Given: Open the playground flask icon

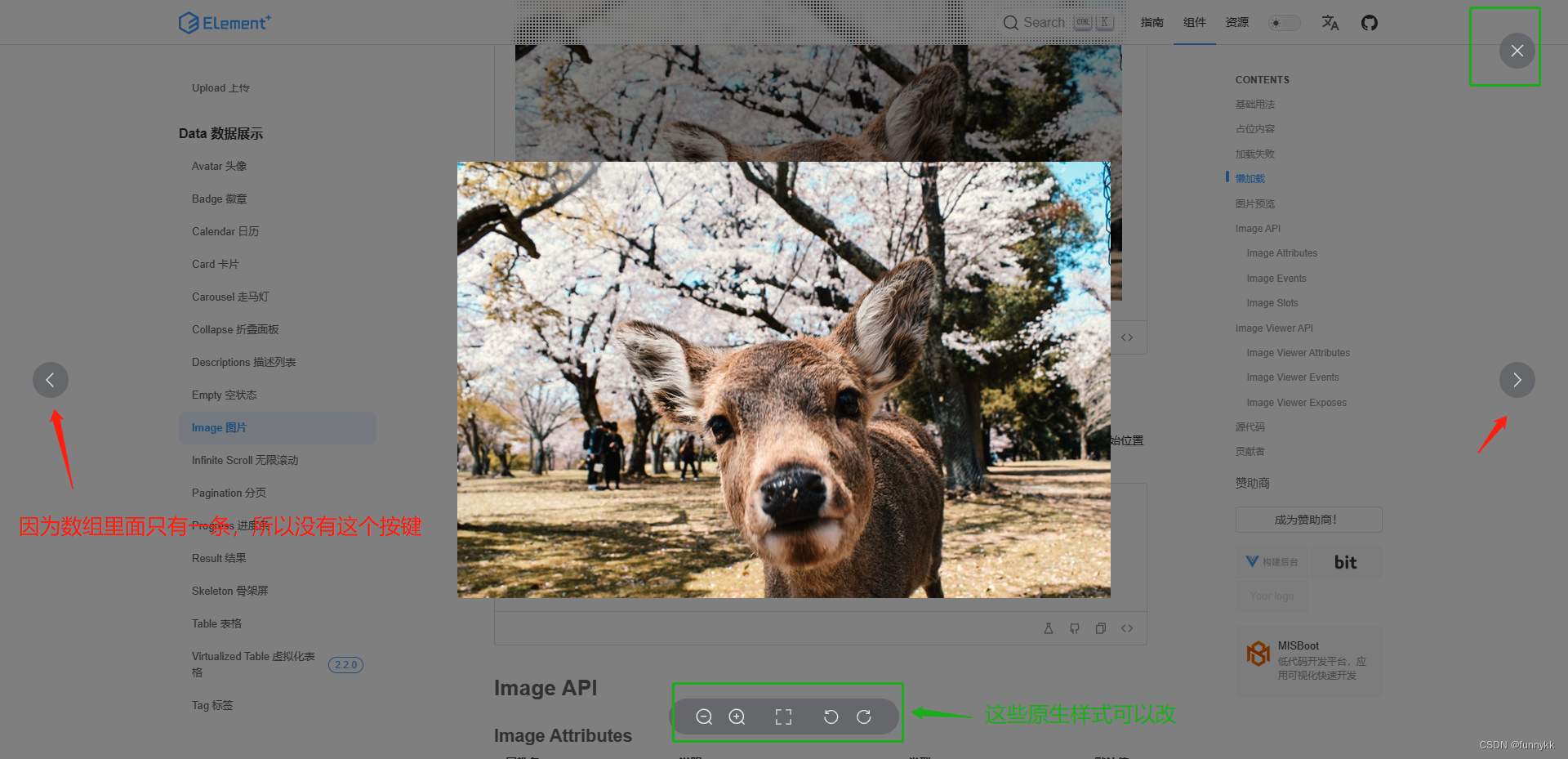Looking at the screenshot, I should point(1049,628).
